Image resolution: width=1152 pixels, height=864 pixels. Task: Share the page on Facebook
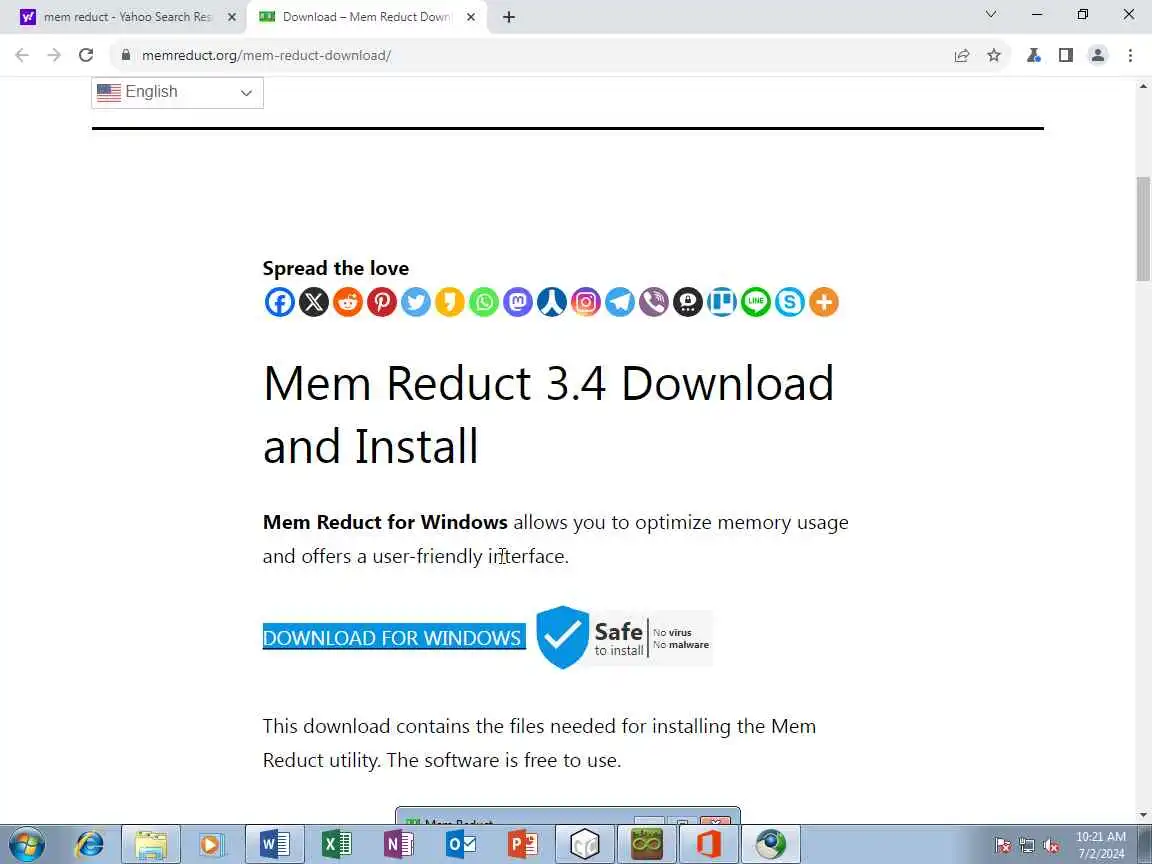(279, 302)
